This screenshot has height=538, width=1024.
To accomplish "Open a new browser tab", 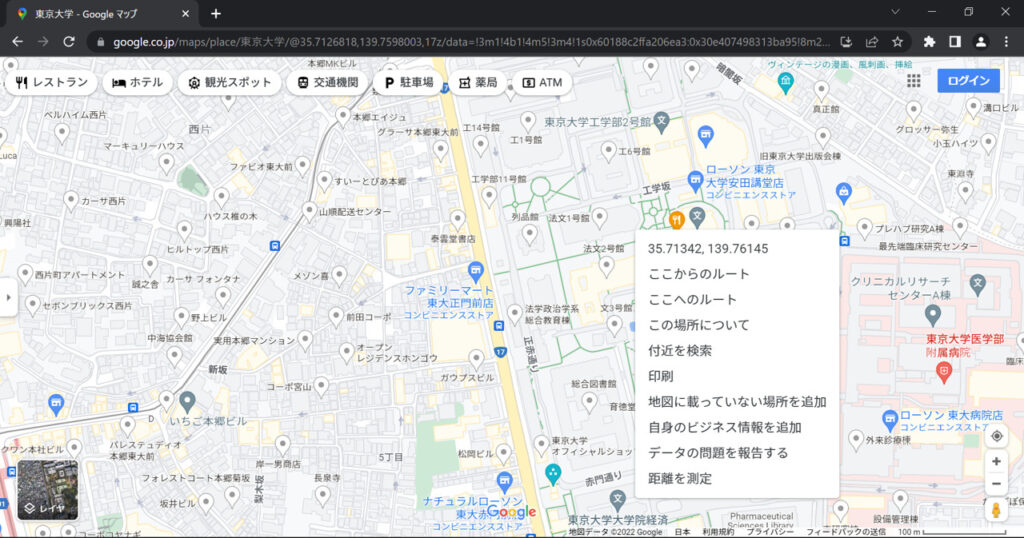I will pyautogui.click(x=216, y=13).
